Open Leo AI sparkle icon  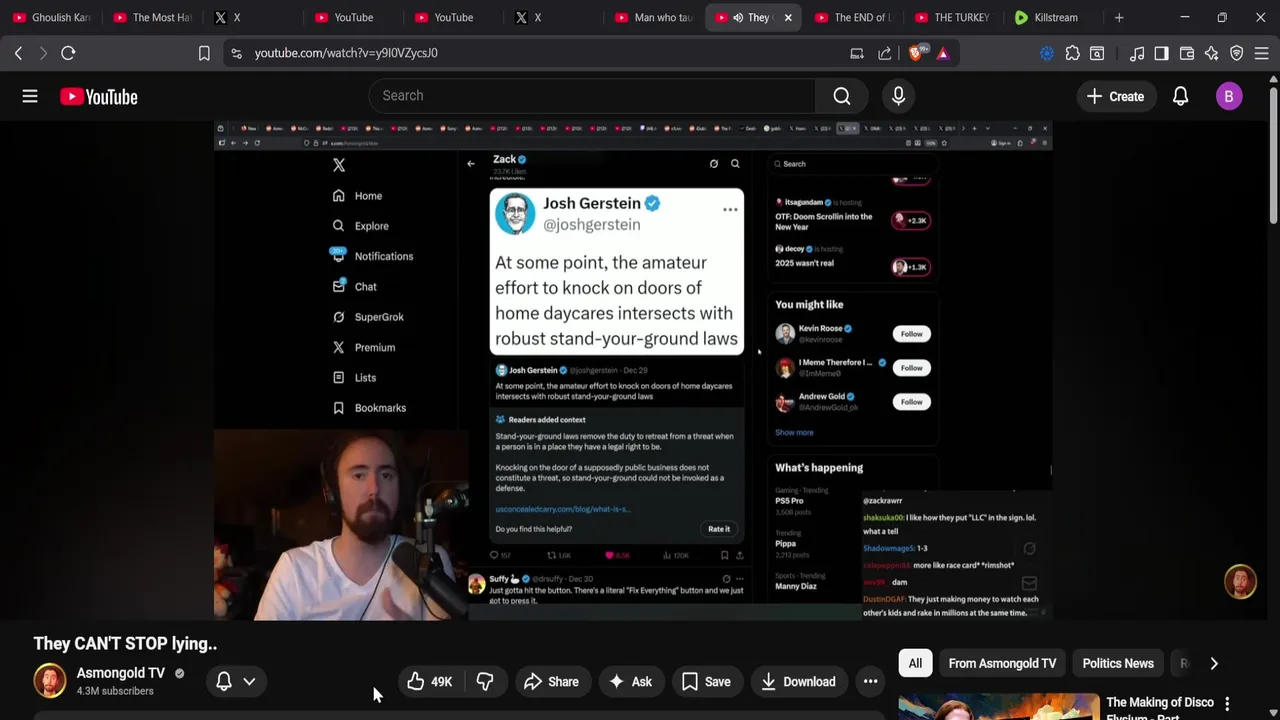[1212, 53]
